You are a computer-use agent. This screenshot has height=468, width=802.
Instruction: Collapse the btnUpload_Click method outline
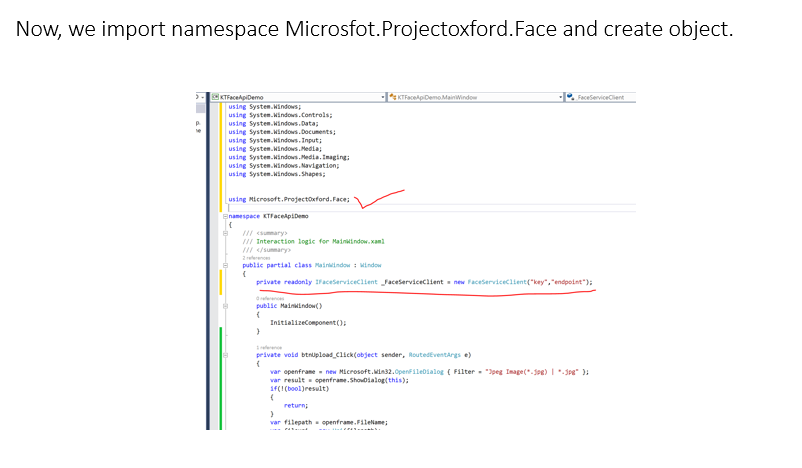[226, 355]
